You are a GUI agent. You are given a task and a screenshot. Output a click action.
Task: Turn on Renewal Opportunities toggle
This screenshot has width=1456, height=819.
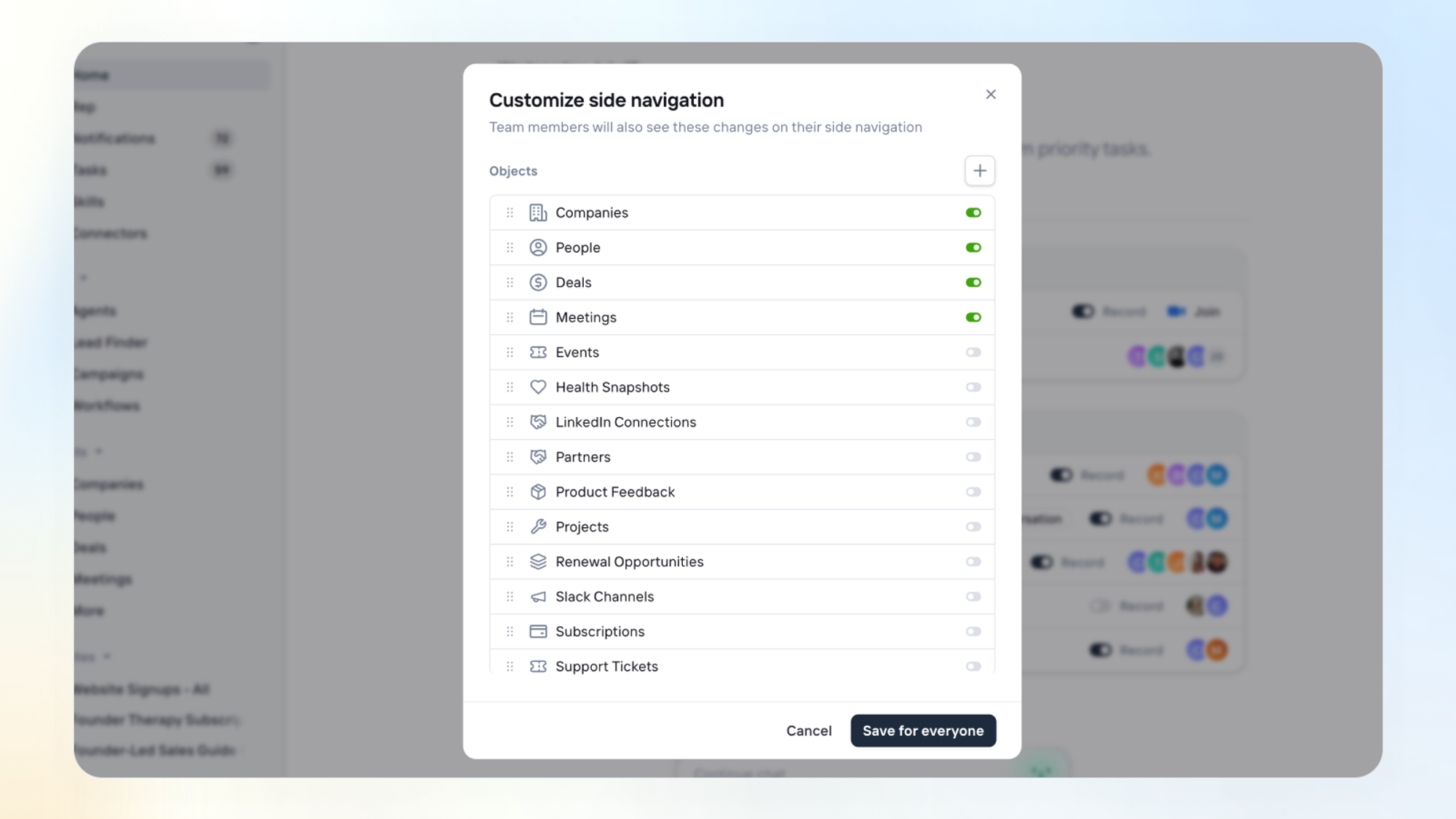pyautogui.click(x=973, y=562)
